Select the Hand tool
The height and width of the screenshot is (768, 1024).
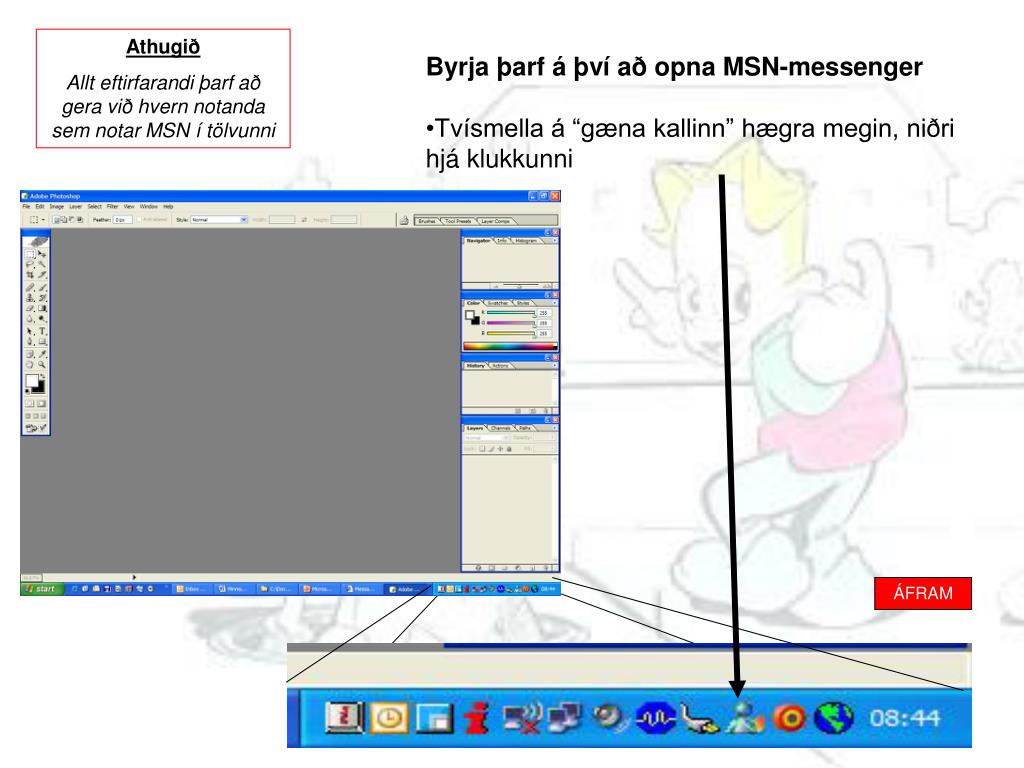click(x=30, y=364)
